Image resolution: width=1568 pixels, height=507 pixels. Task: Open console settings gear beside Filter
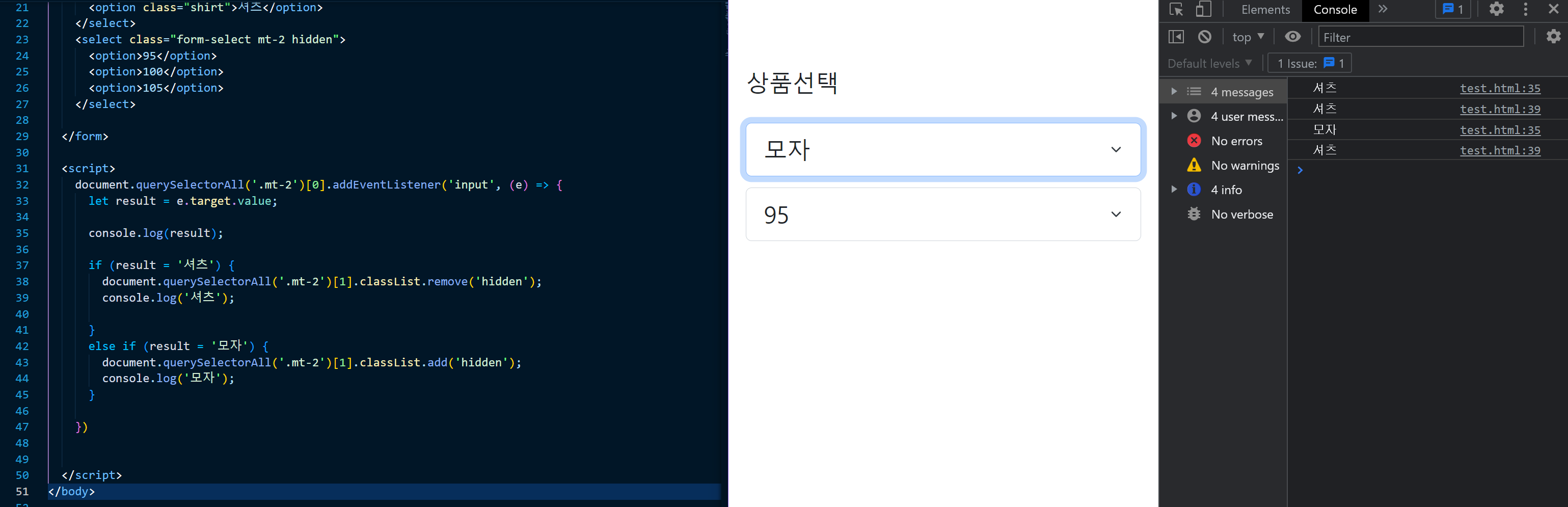[1553, 37]
